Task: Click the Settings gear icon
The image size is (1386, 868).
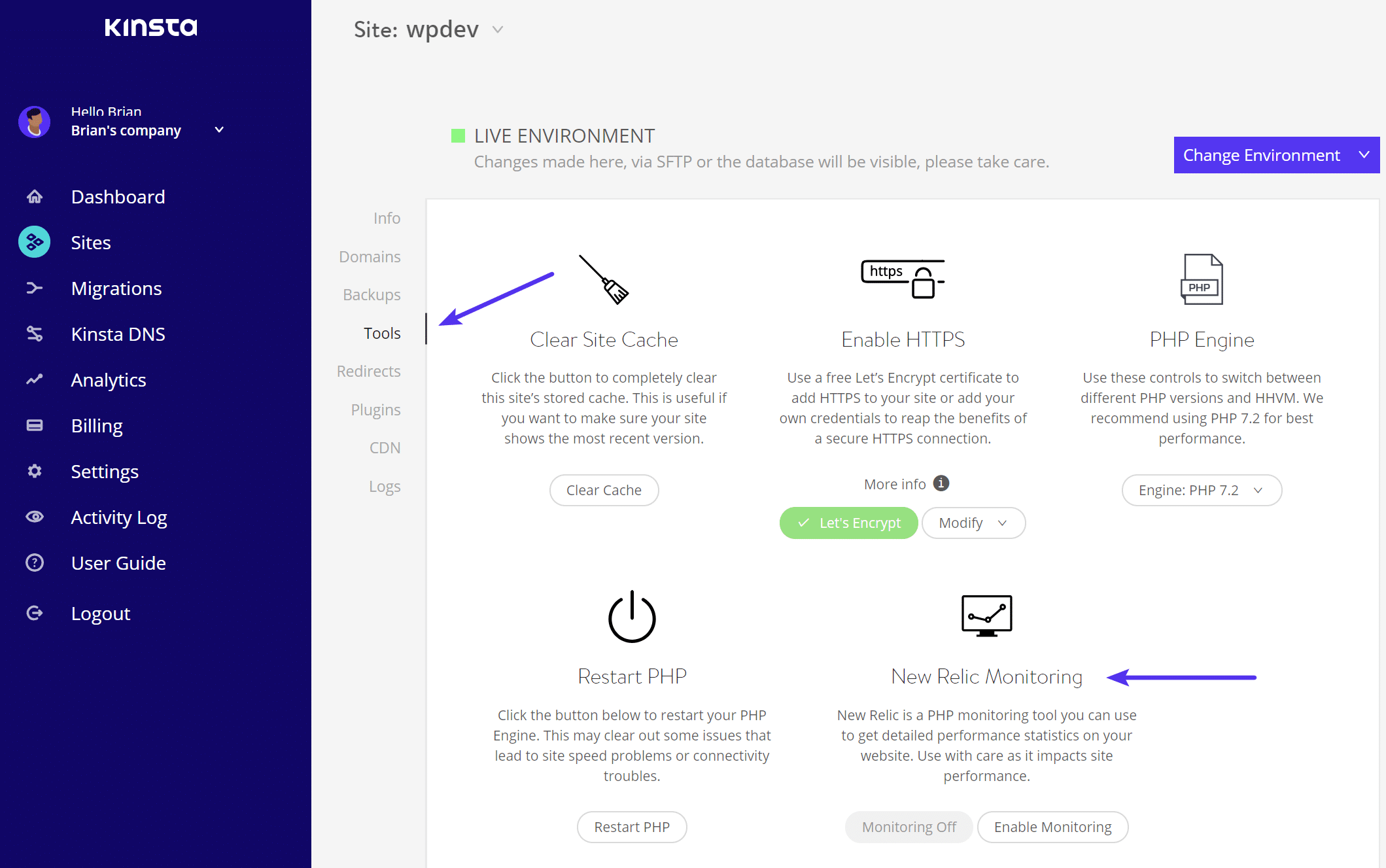Action: click(x=35, y=471)
